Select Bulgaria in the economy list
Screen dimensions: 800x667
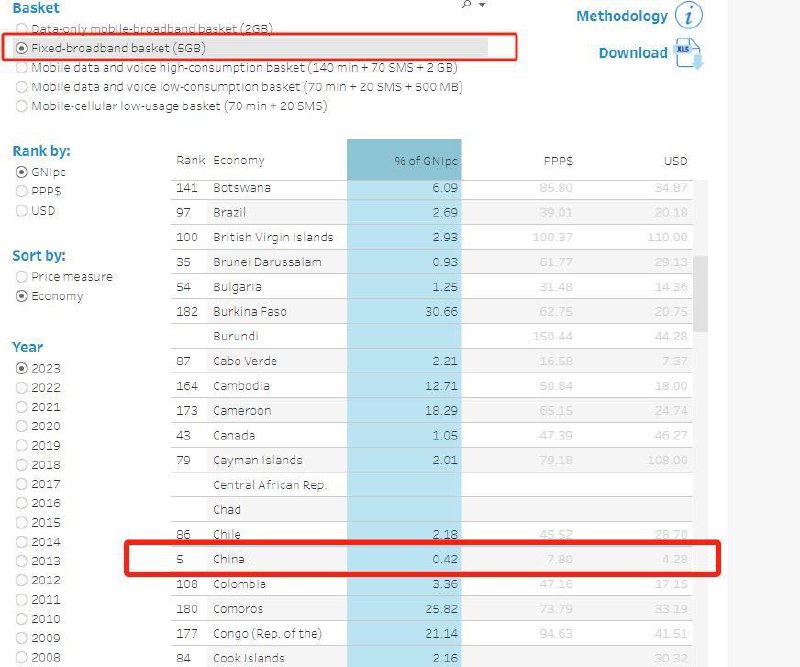pos(237,287)
